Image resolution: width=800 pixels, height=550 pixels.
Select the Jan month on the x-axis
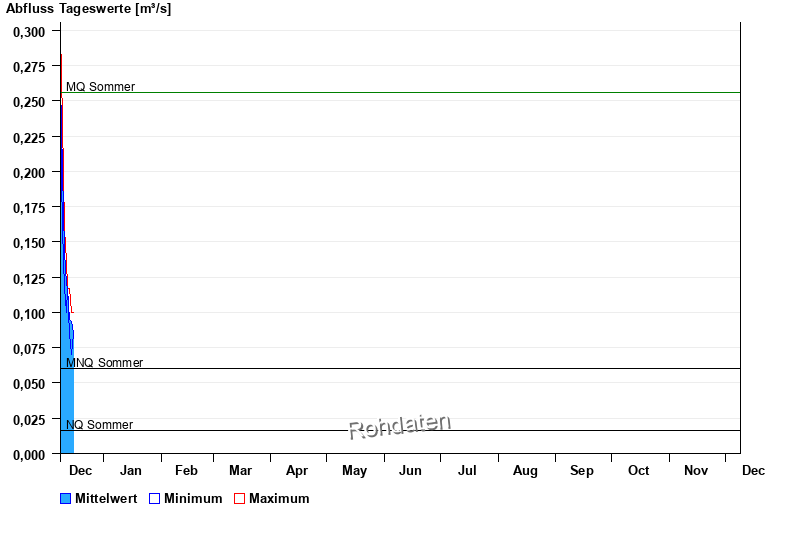point(130,471)
